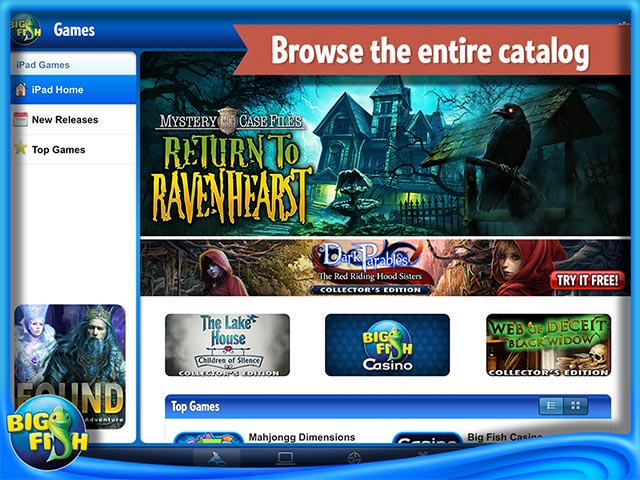
Task: Select the compass icon in the bottom bar
Action: click(x=352, y=459)
